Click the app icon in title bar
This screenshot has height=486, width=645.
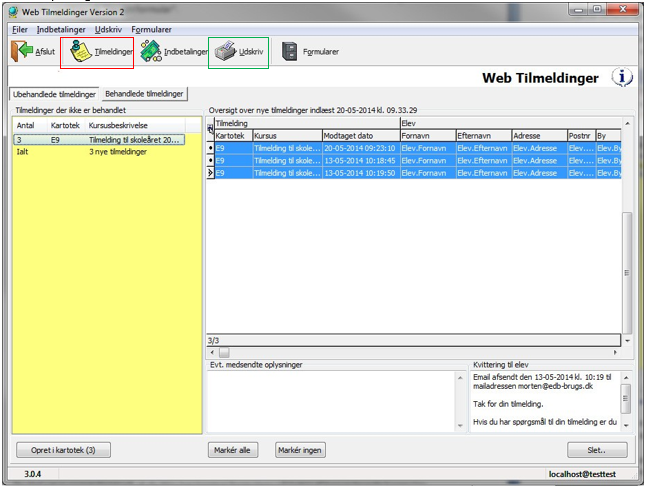coord(14,12)
